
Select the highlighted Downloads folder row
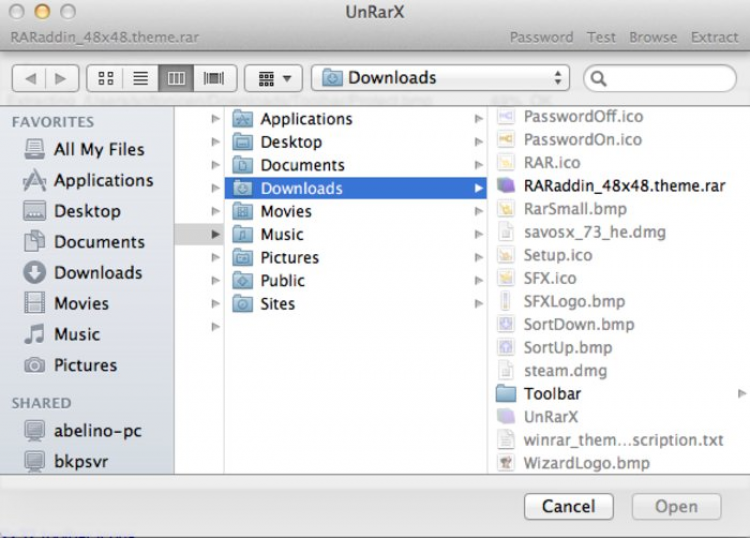tap(355, 188)
